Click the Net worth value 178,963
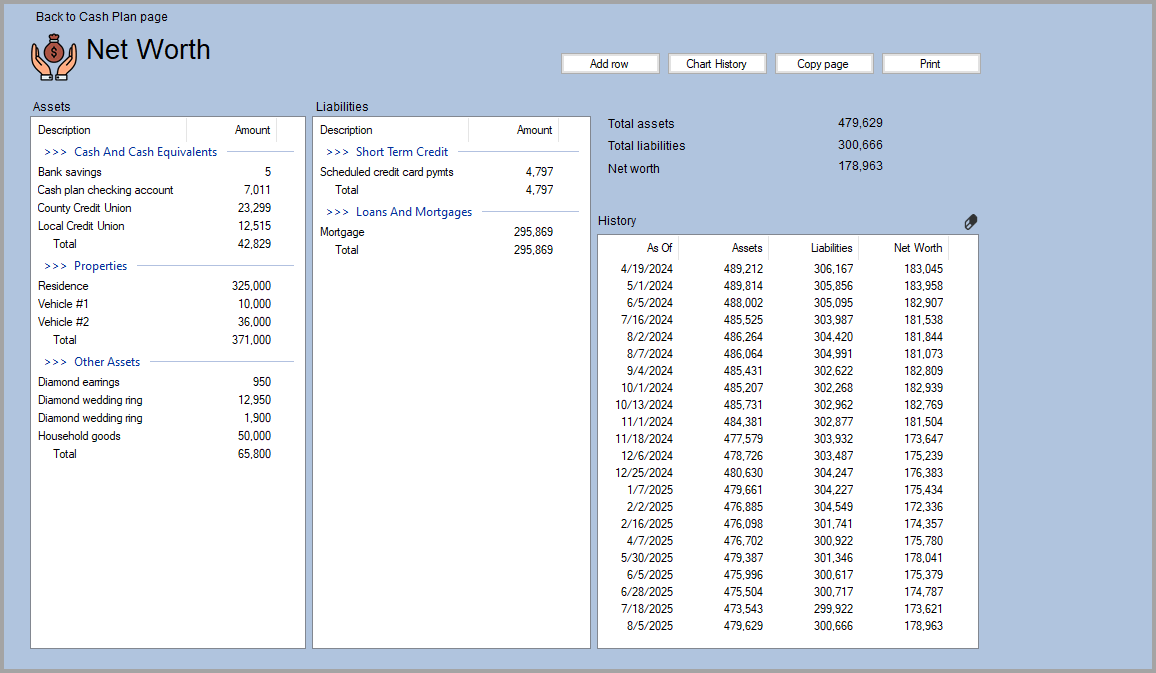 coord(860,167)
